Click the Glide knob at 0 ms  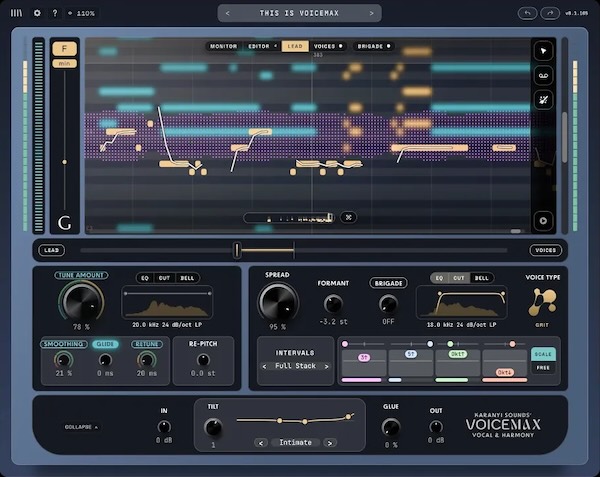[x=105, y=360]
